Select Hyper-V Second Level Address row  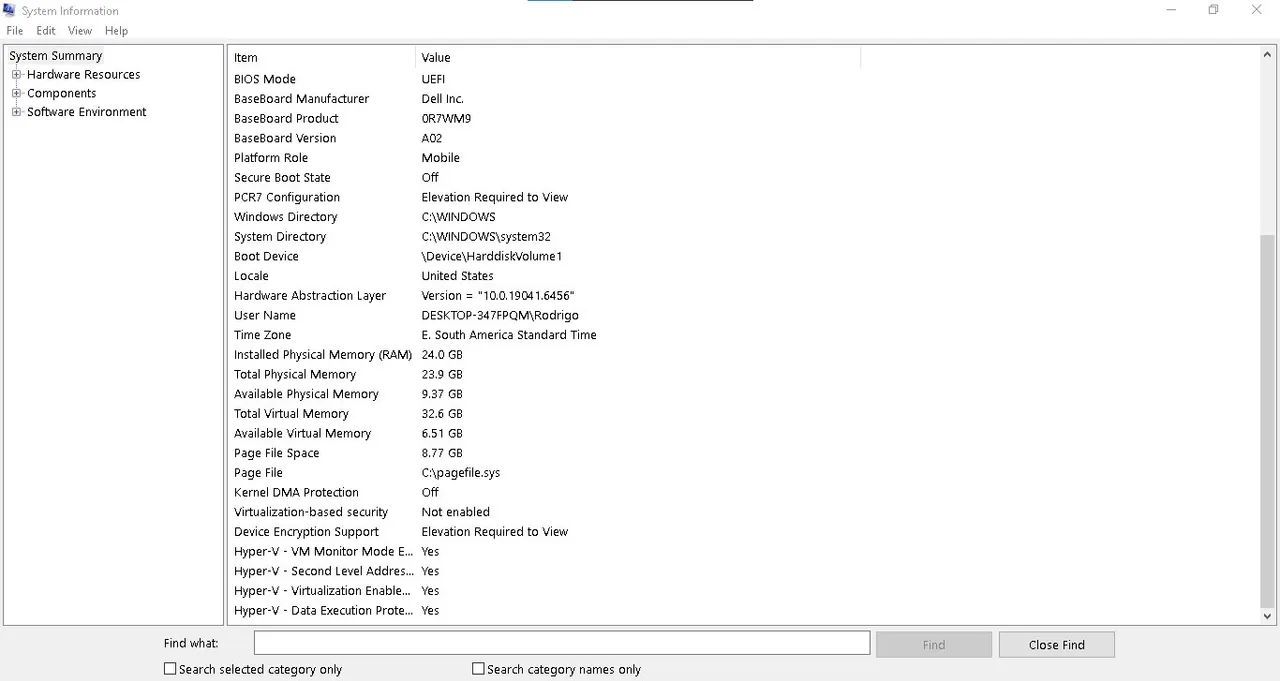pos(743,571)
